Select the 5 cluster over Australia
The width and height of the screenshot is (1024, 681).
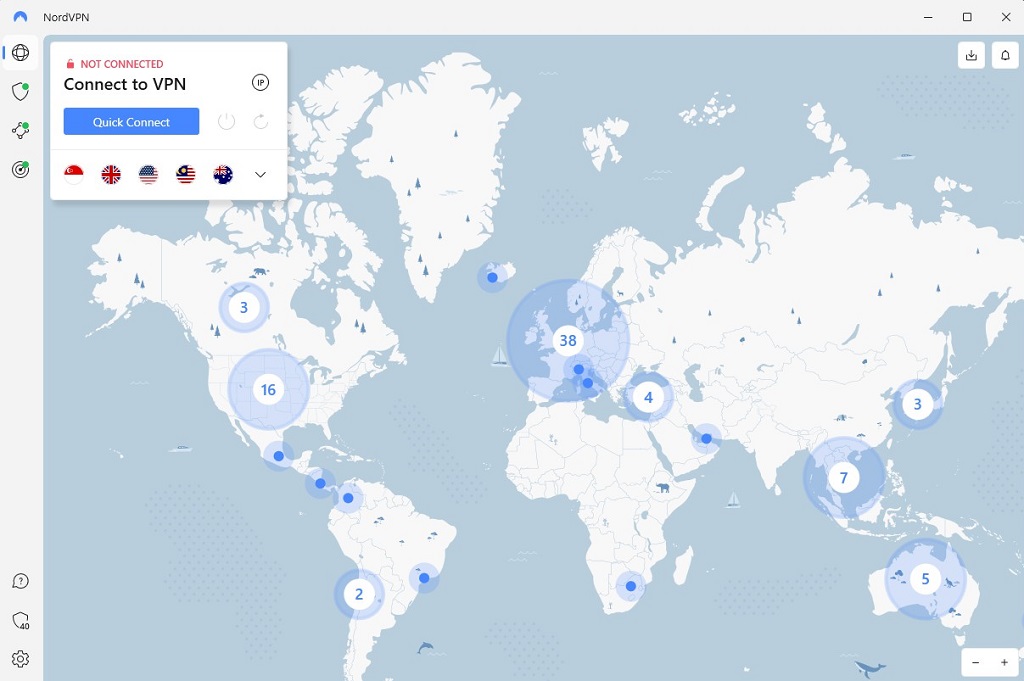925,578
